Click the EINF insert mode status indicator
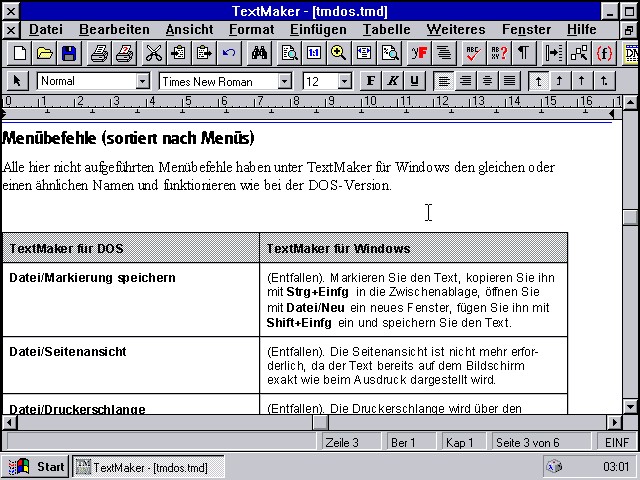 point(617,442)
